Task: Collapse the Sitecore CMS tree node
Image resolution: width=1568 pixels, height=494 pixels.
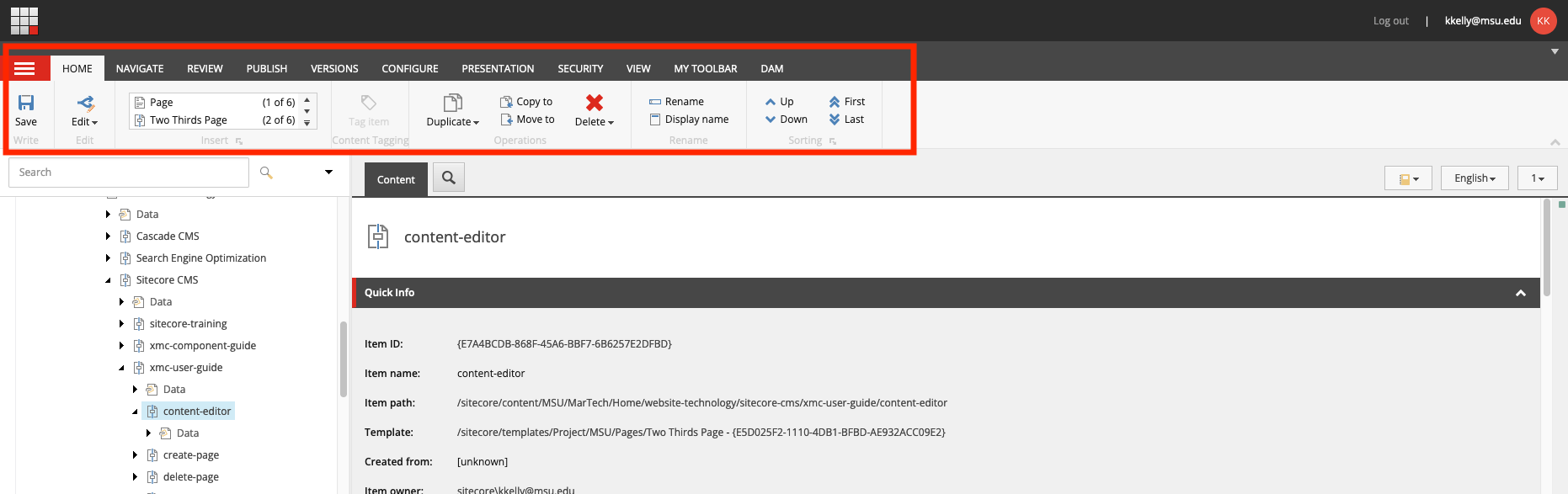Action: coord(108,280)
